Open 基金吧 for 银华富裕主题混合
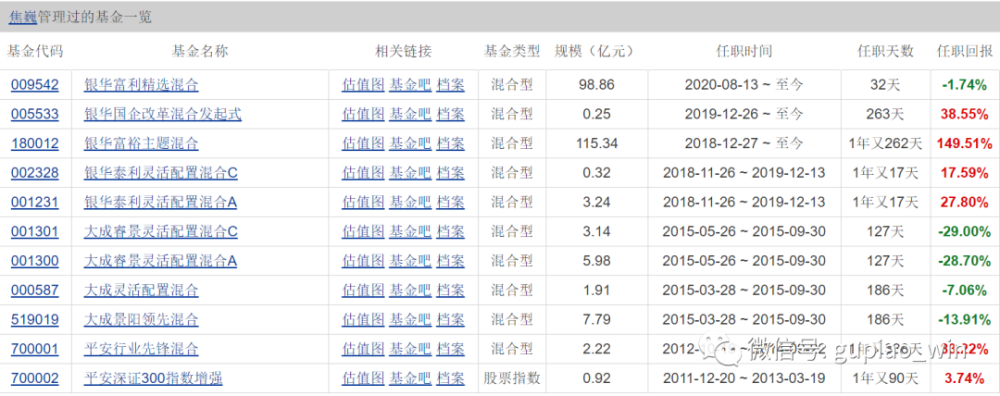The height and width of the screenshot is (396, 1000). pos(410,143)
